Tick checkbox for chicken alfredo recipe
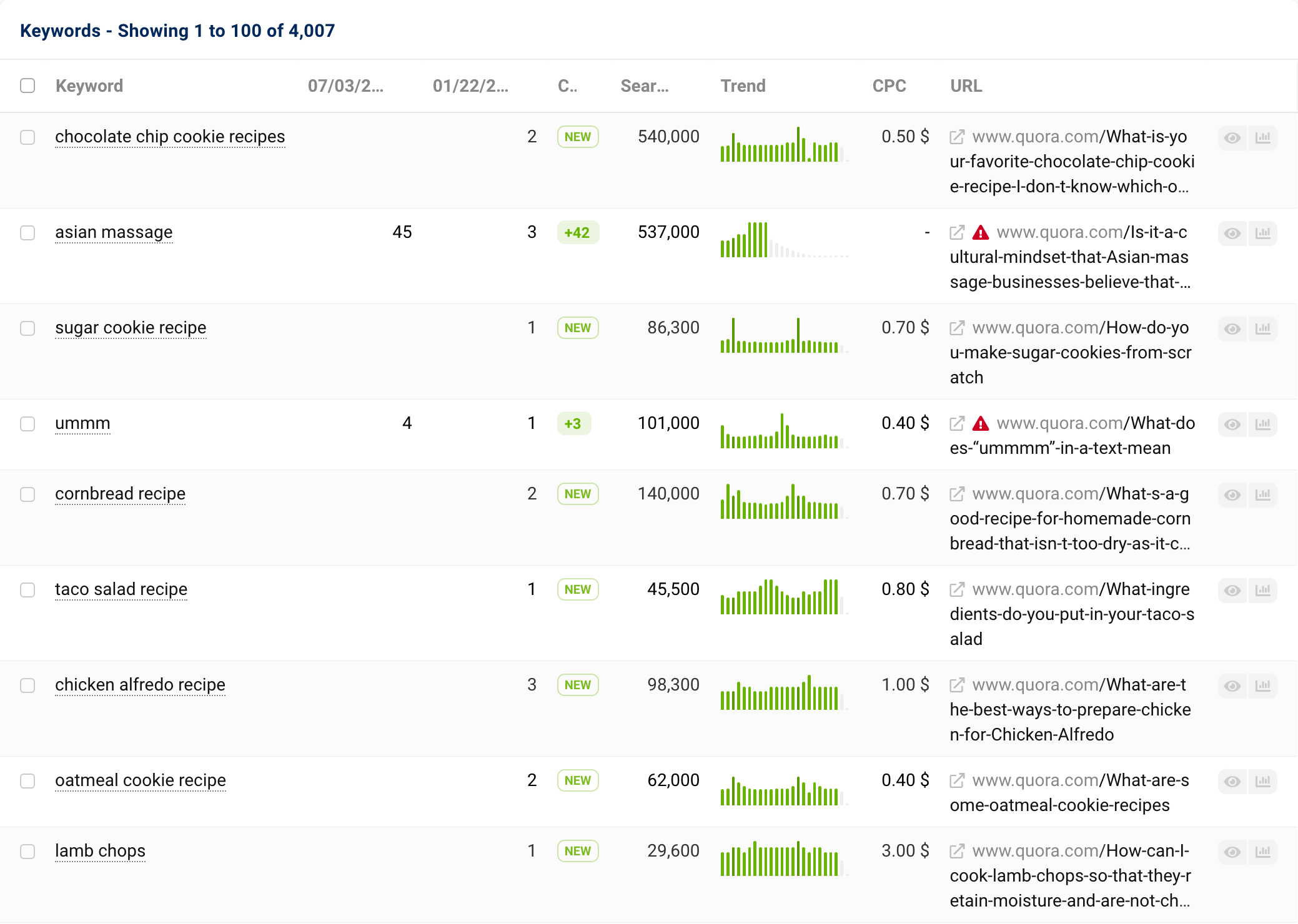 point(27,686)
